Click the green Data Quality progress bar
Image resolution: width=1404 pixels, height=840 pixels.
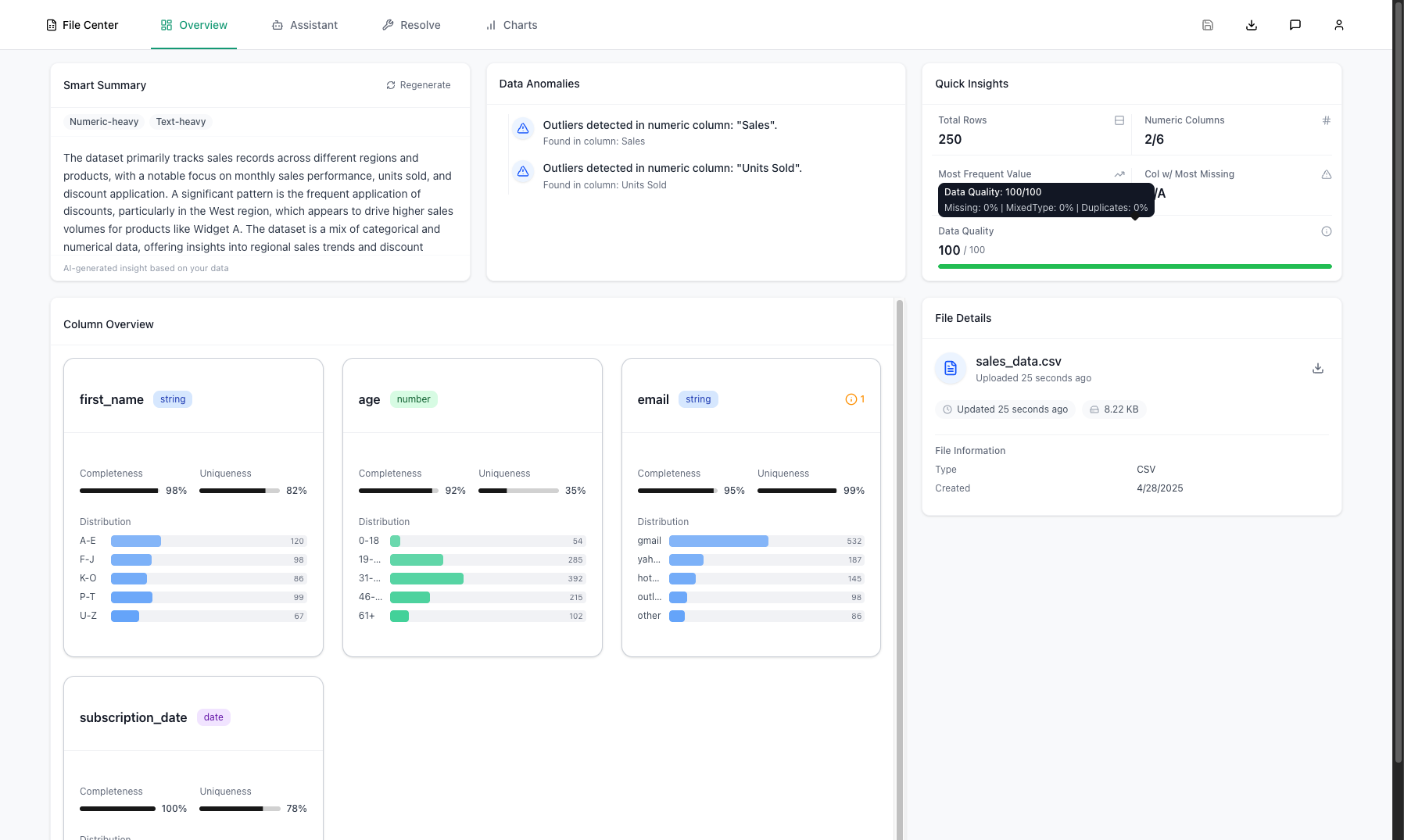click(1134, 266)
